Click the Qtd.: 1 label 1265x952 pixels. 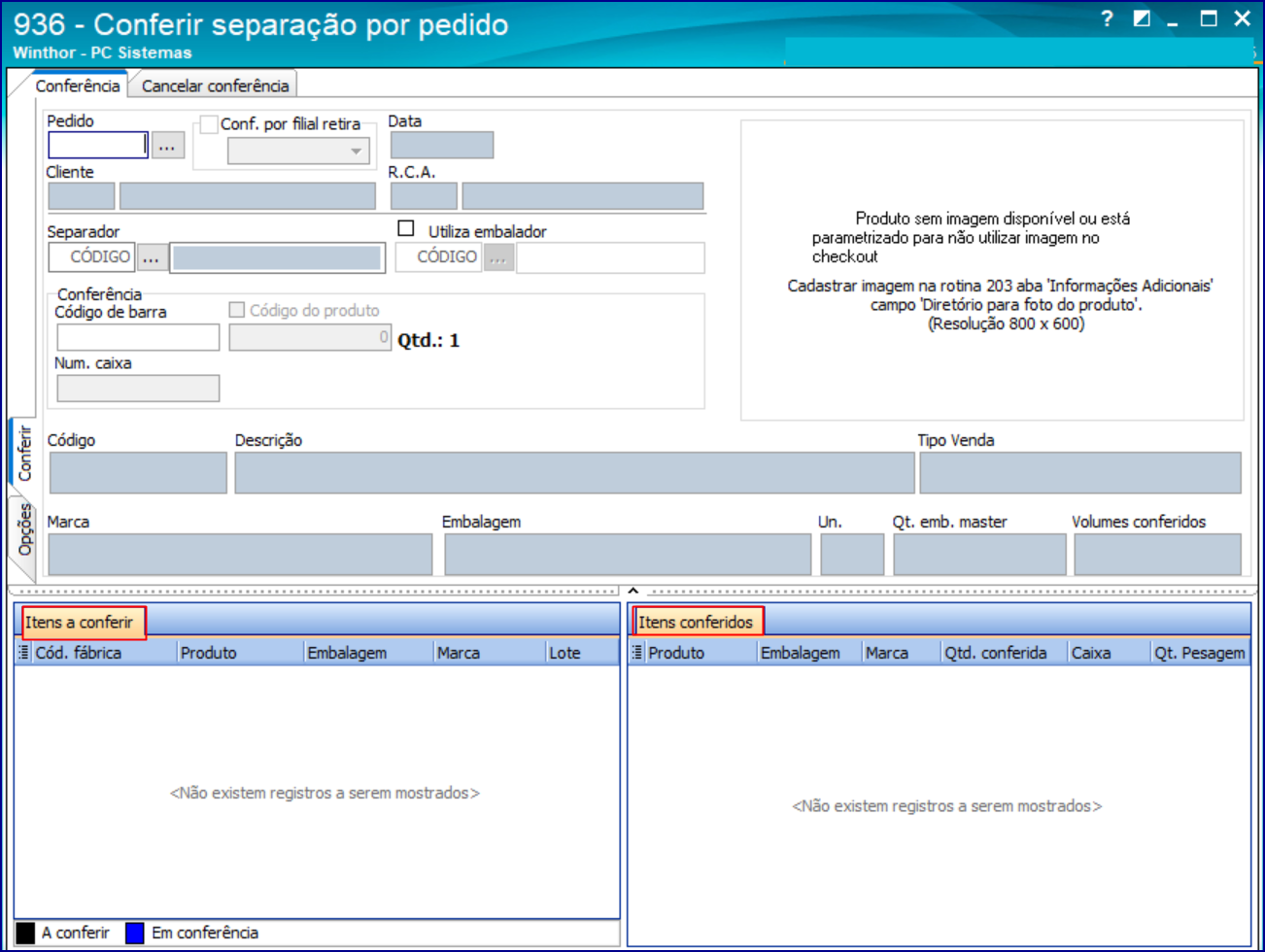tap(428, 340)
